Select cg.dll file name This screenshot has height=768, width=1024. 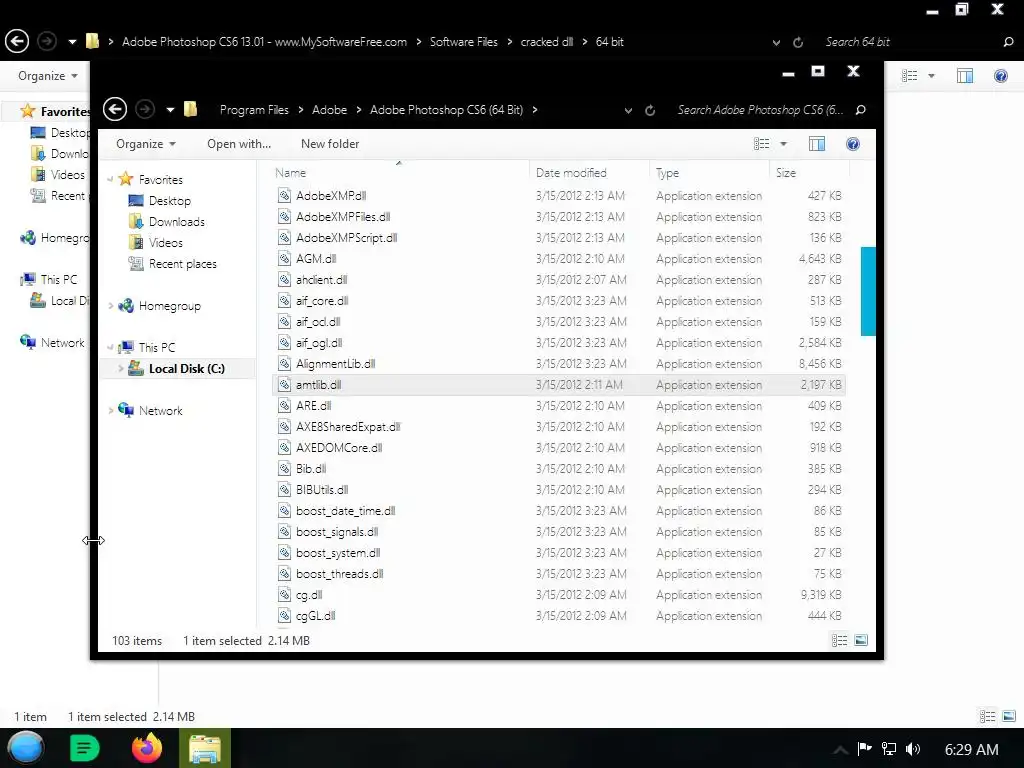point(309,595)
